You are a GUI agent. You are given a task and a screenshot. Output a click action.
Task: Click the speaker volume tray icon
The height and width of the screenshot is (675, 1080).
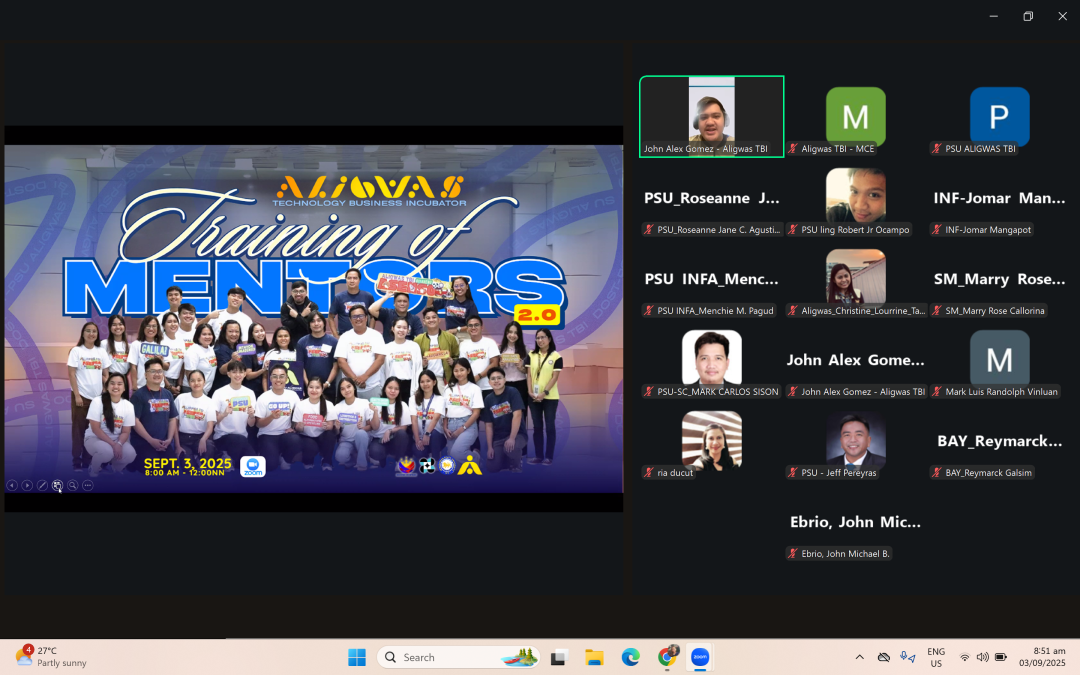(982, 657)
